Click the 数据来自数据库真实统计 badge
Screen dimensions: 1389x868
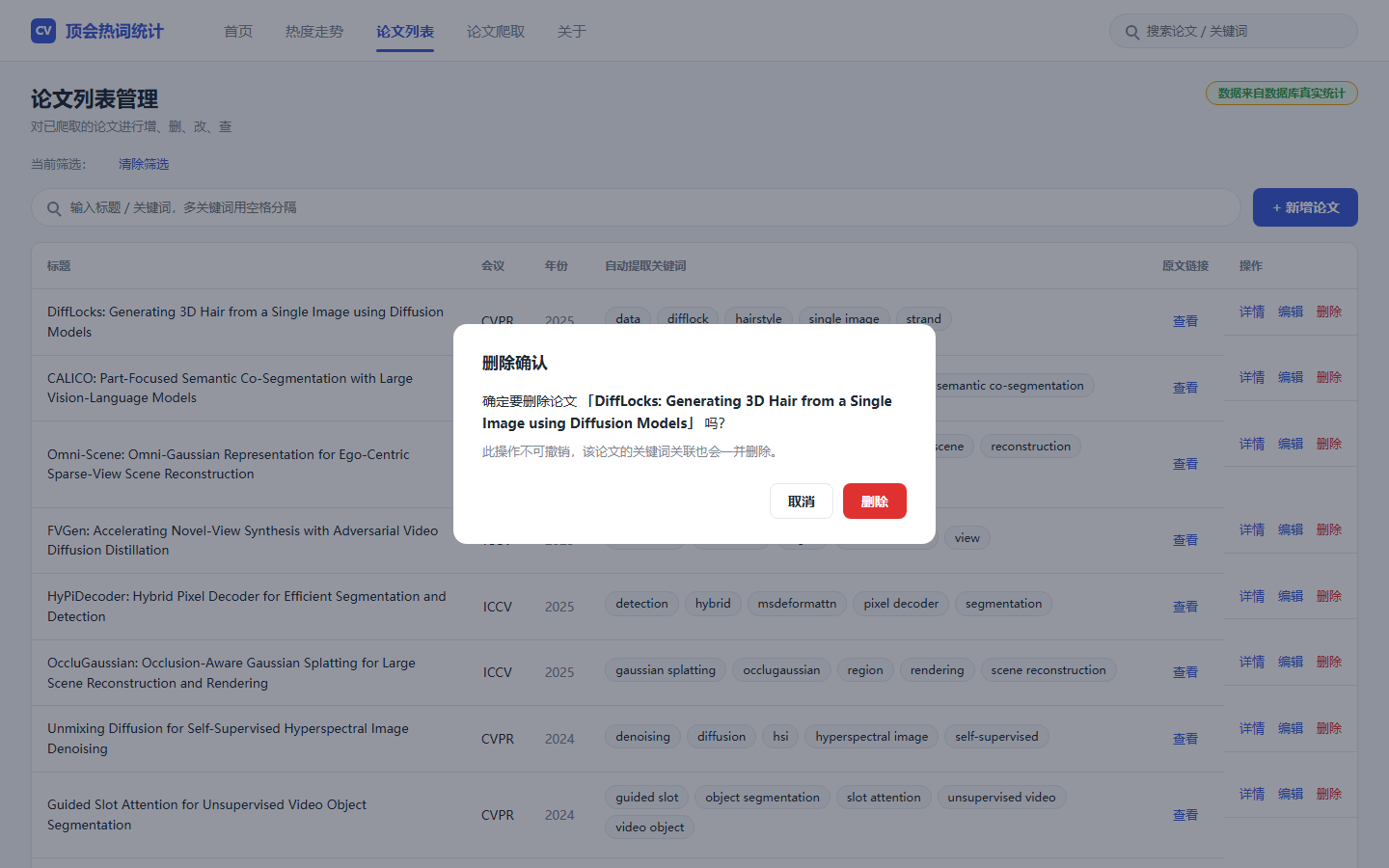pos(1281,94)
